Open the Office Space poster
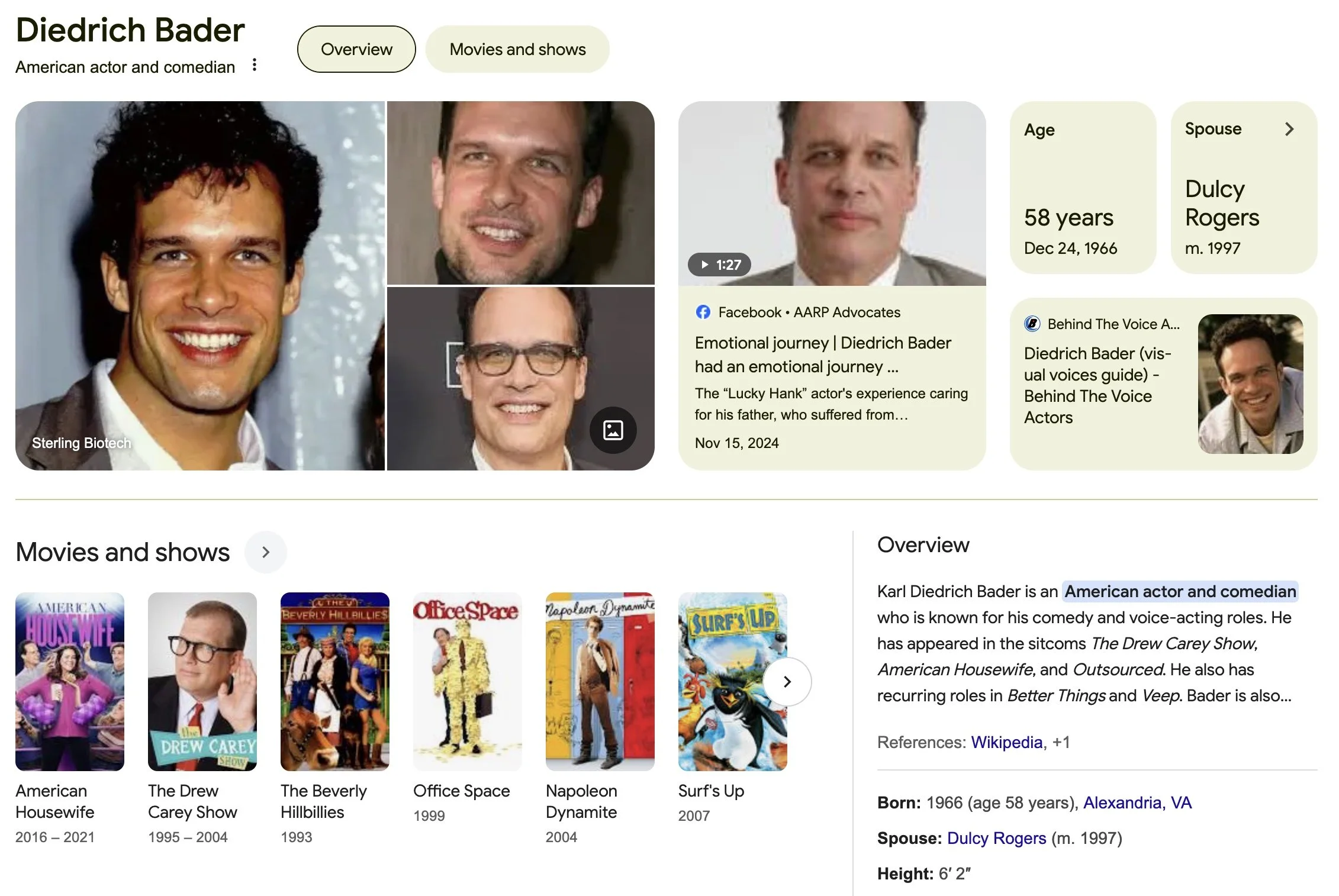The width and height of the screenshot is (1339, 896). [467, 681]
